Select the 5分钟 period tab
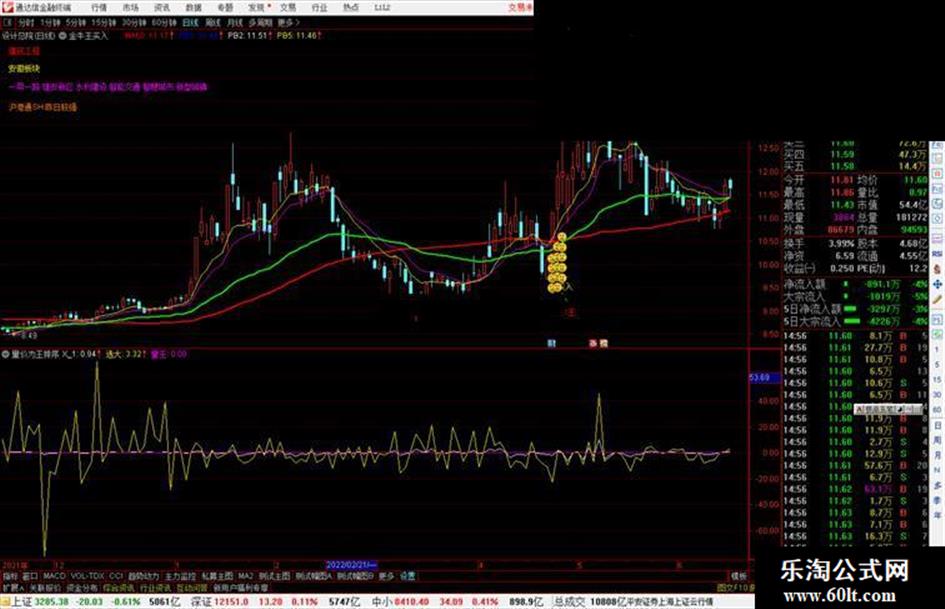 (x=76, y=22)
